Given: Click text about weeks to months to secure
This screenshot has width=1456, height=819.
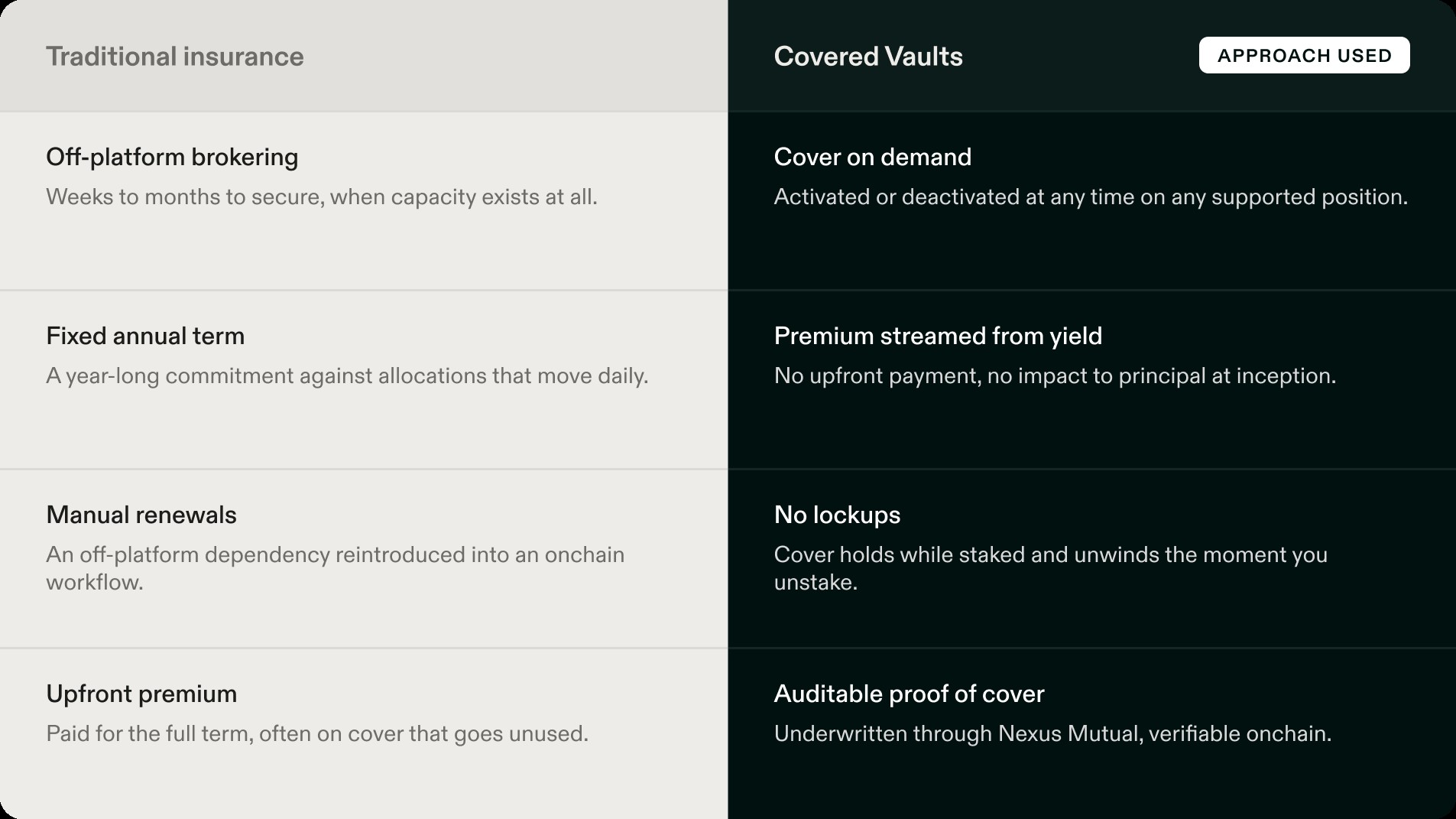Looking at the screenshot, I should pyautogui.click(x=322, y=197).
